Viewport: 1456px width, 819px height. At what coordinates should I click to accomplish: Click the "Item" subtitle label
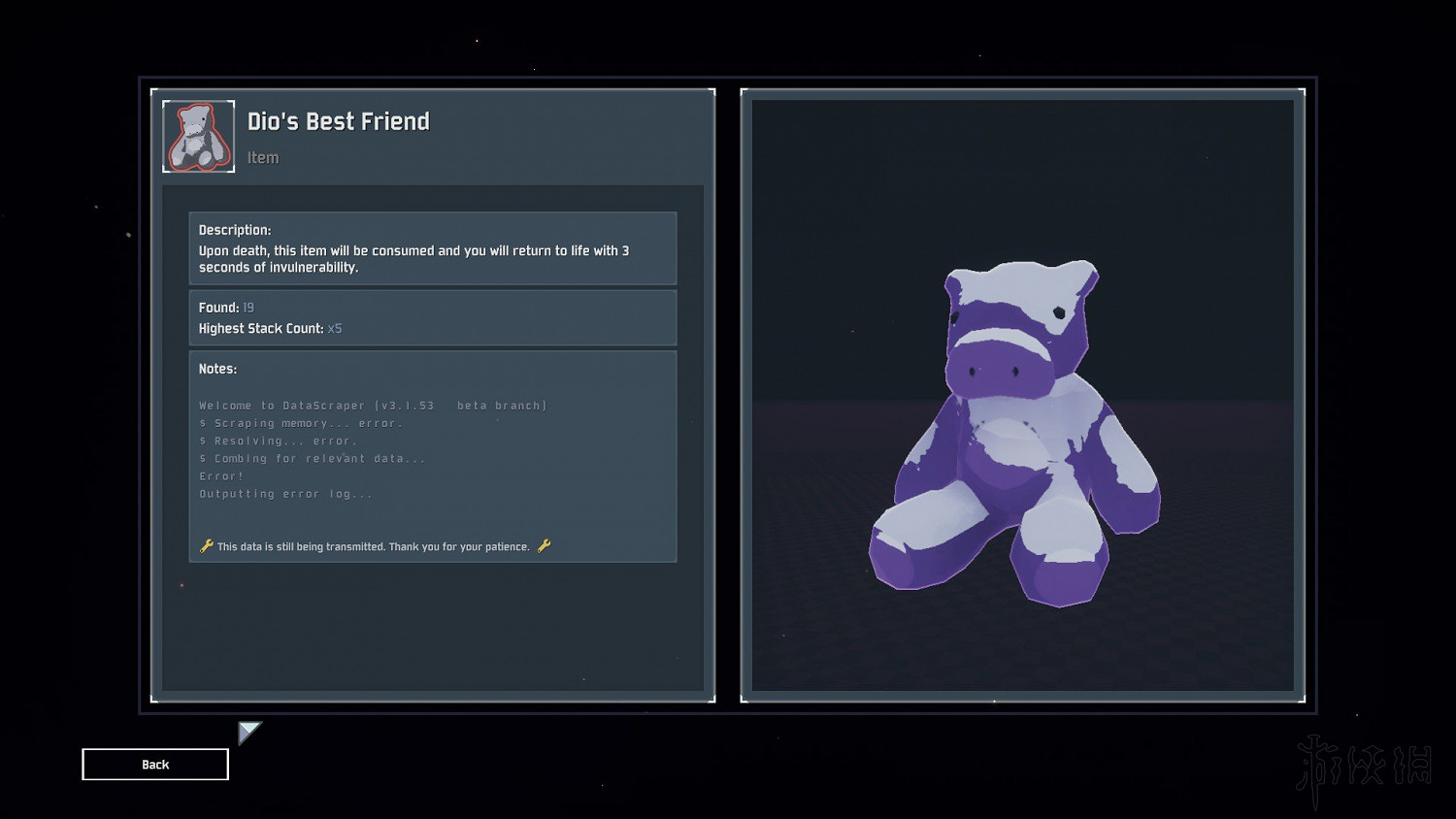pyautogui.click(x=263, y=158)
